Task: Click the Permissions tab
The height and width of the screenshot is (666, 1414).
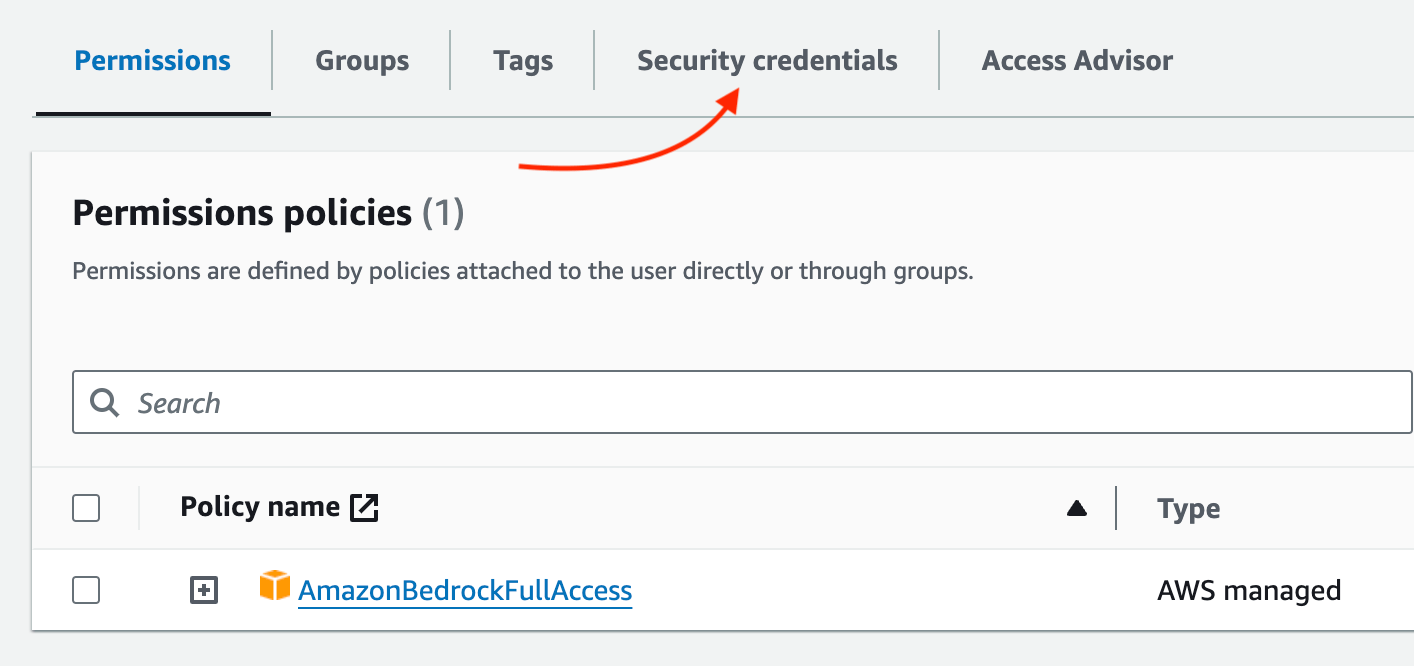Action: (x=153, y=61)
